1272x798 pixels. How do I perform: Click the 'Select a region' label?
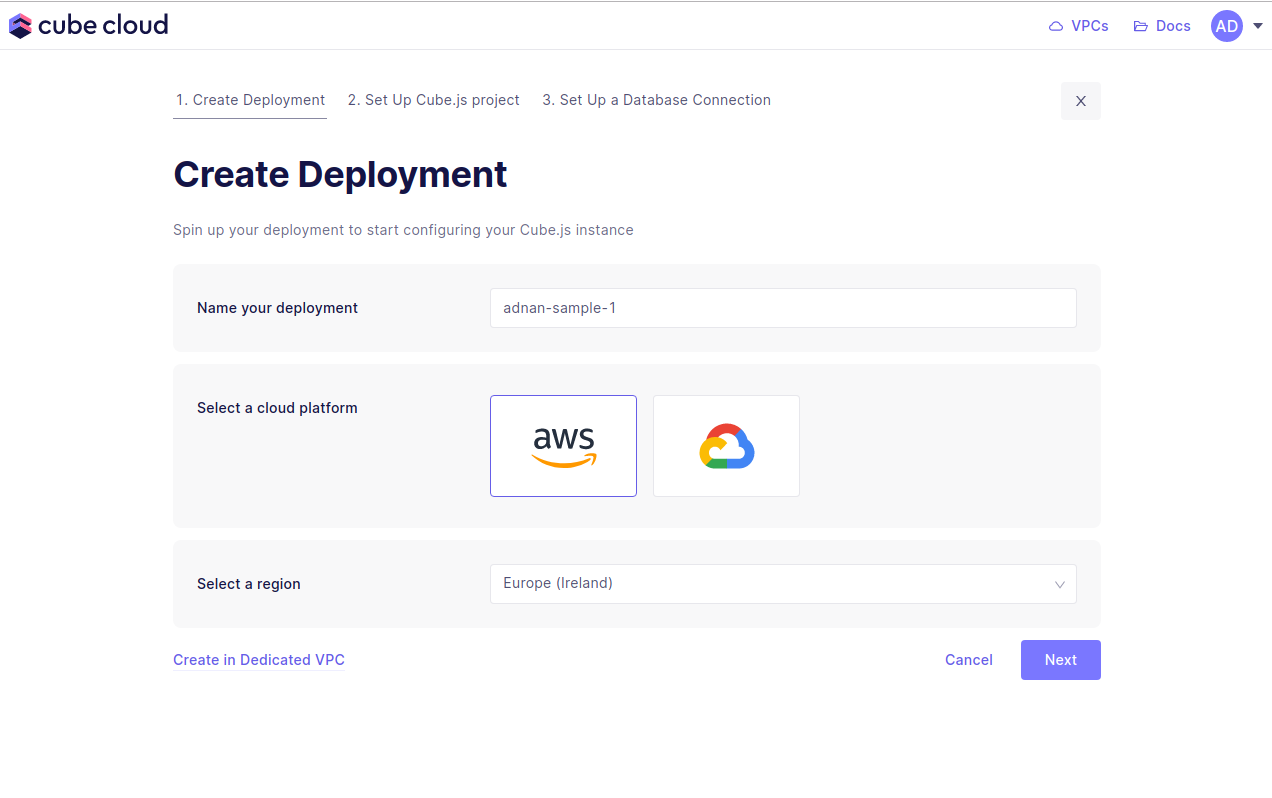pos(249,584)
